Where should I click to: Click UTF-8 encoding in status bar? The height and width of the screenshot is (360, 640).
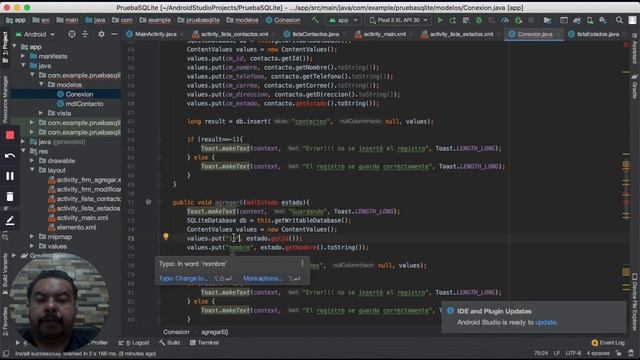(x=573, y=353)
